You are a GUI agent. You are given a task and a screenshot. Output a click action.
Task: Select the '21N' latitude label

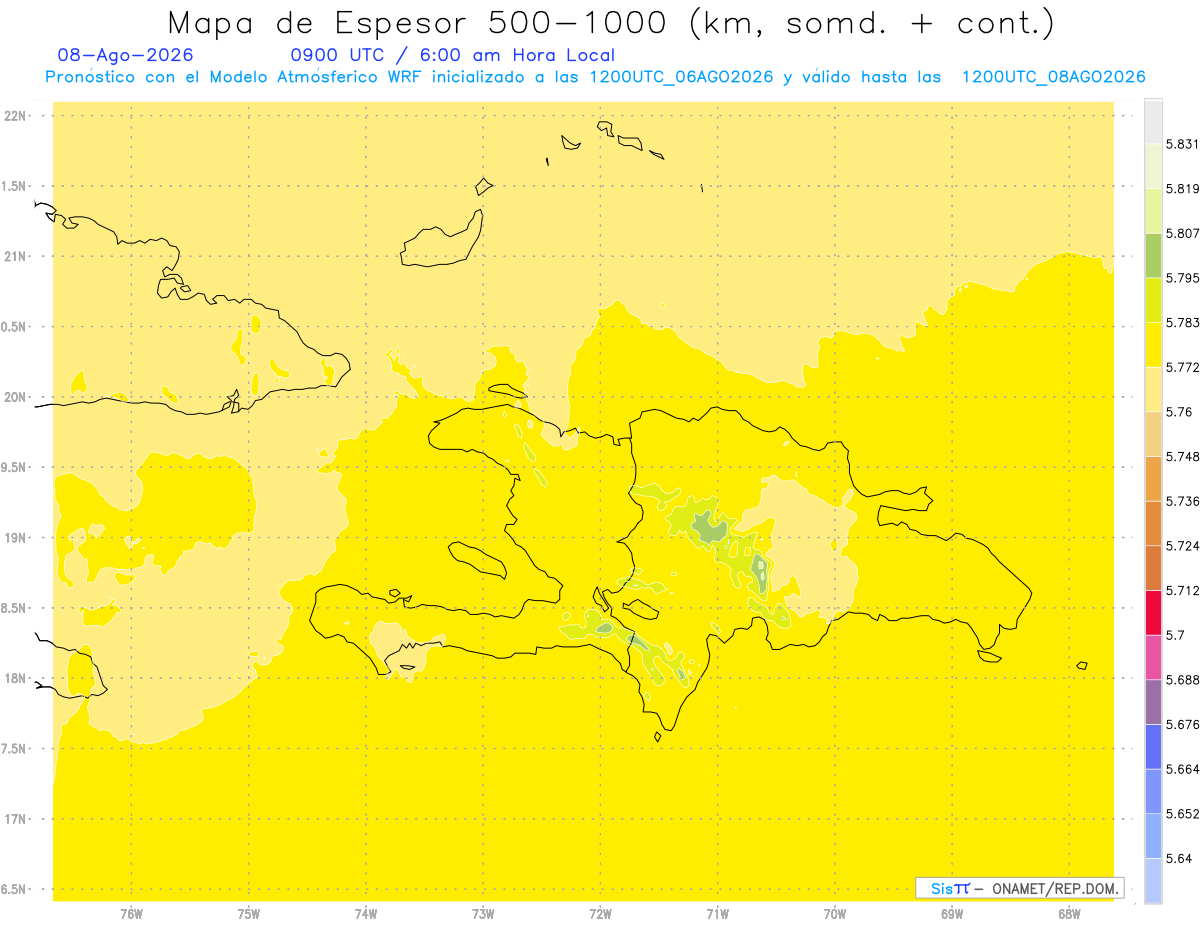(17, 256)
